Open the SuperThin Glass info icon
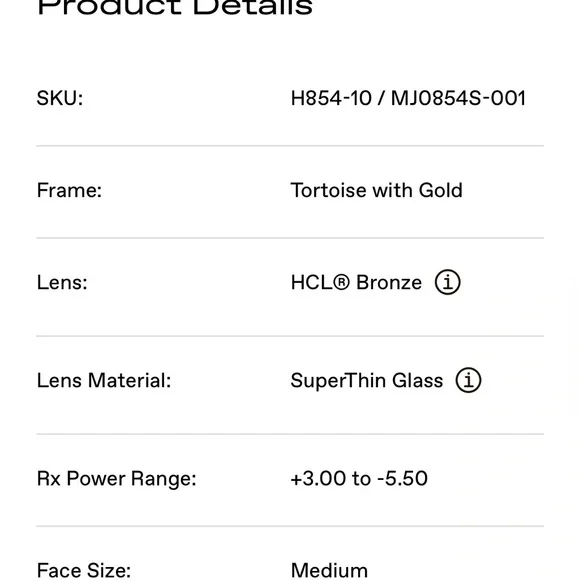Viewport: 580px width, 580px height. click(468, 380)
